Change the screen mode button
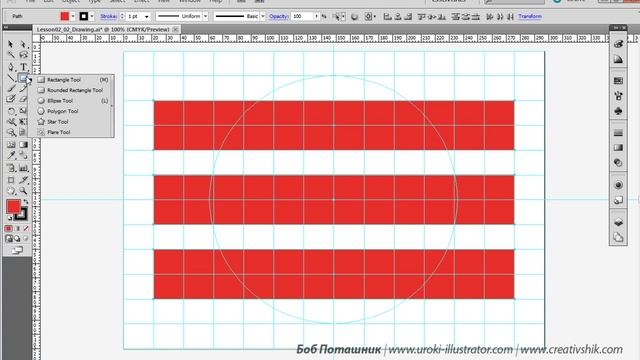This screenshot has height=360, width=640. (17, 250)
